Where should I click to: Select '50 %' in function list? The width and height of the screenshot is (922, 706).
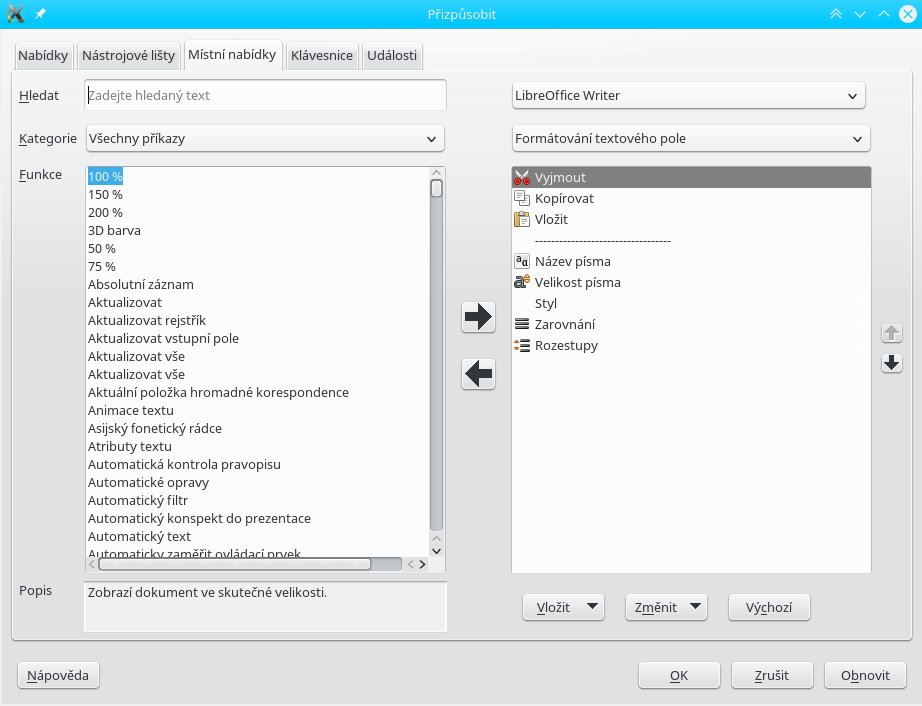pos(102,249)
